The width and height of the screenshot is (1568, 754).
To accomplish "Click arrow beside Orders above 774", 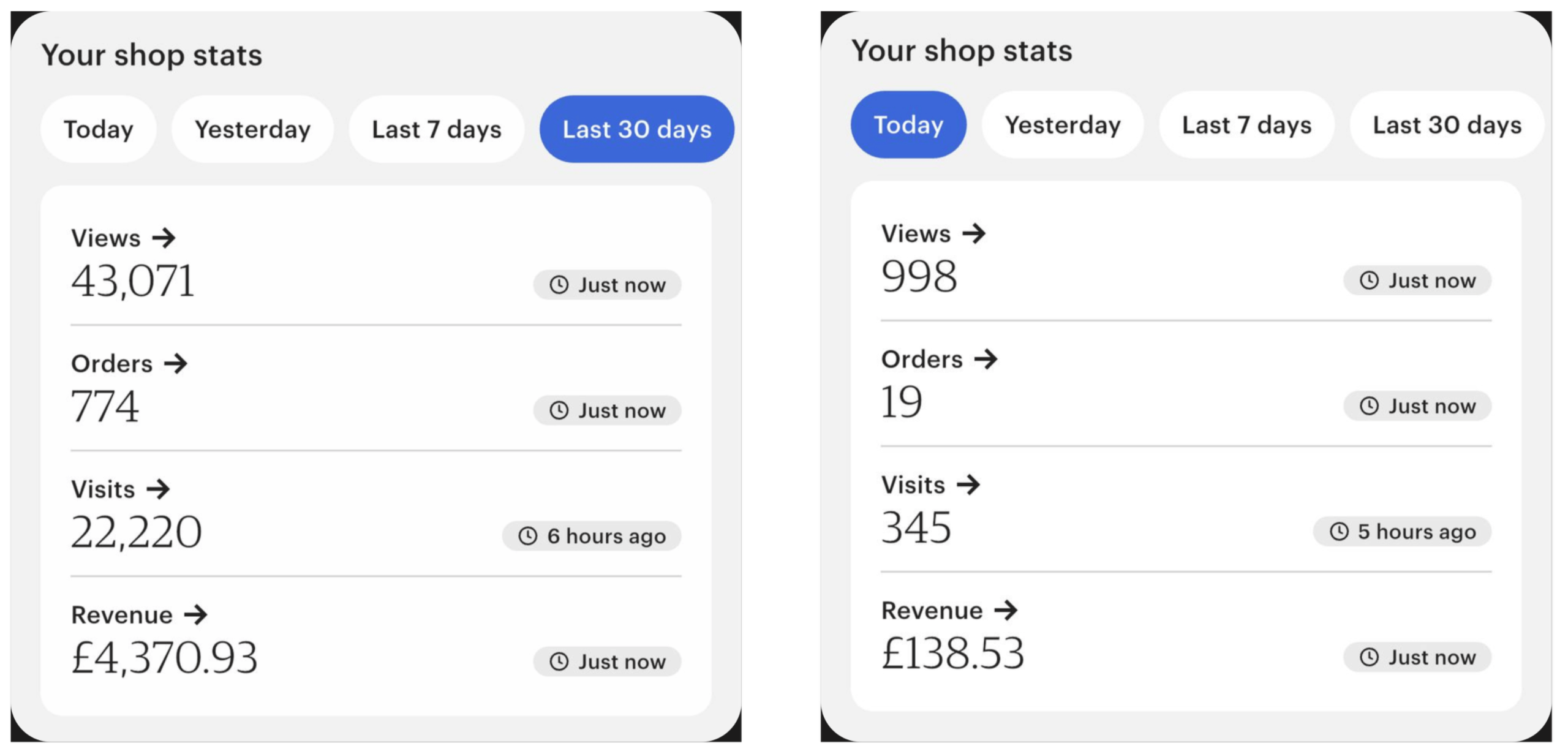I will tap(176, 363).
